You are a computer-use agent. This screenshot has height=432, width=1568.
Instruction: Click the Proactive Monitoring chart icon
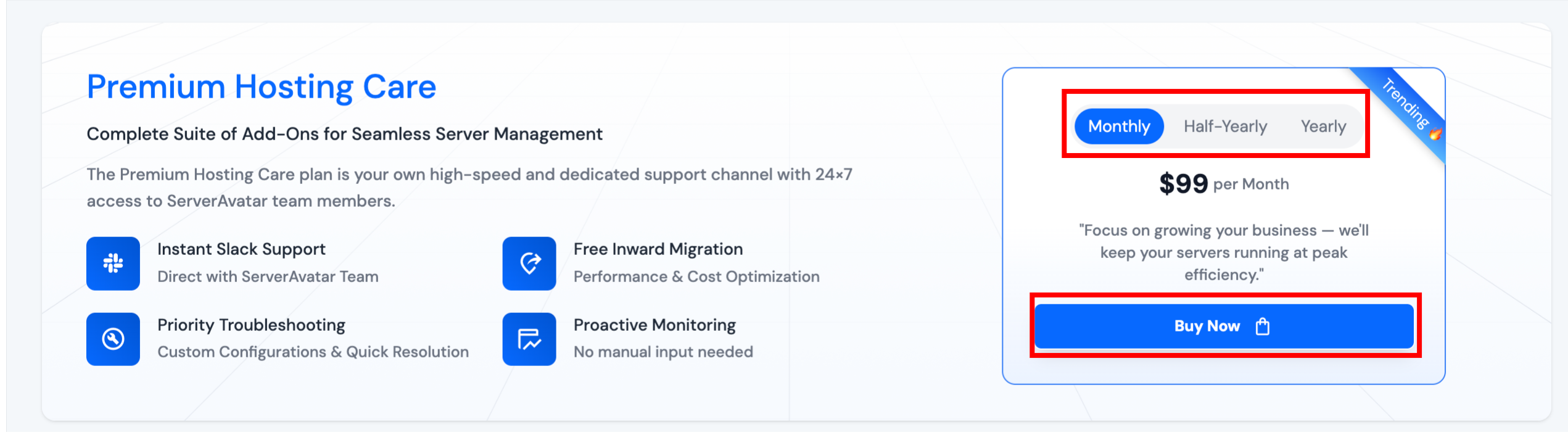point(529,339)
